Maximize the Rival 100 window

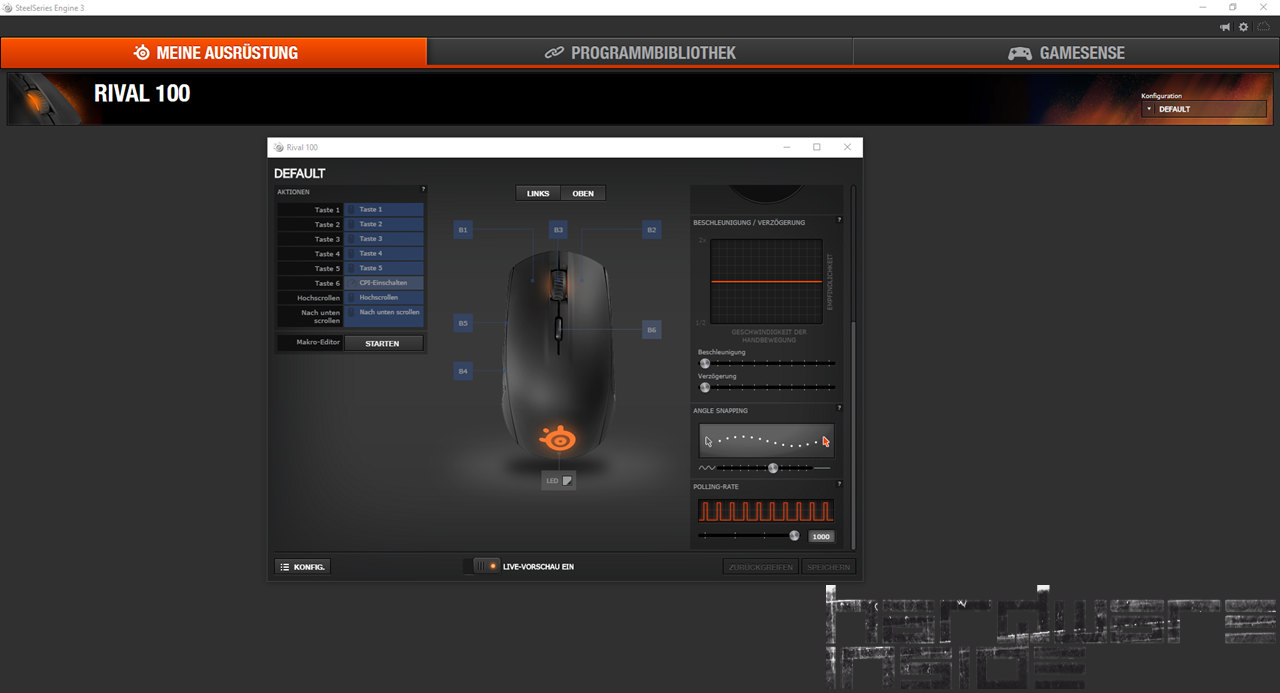coord(816,147)
